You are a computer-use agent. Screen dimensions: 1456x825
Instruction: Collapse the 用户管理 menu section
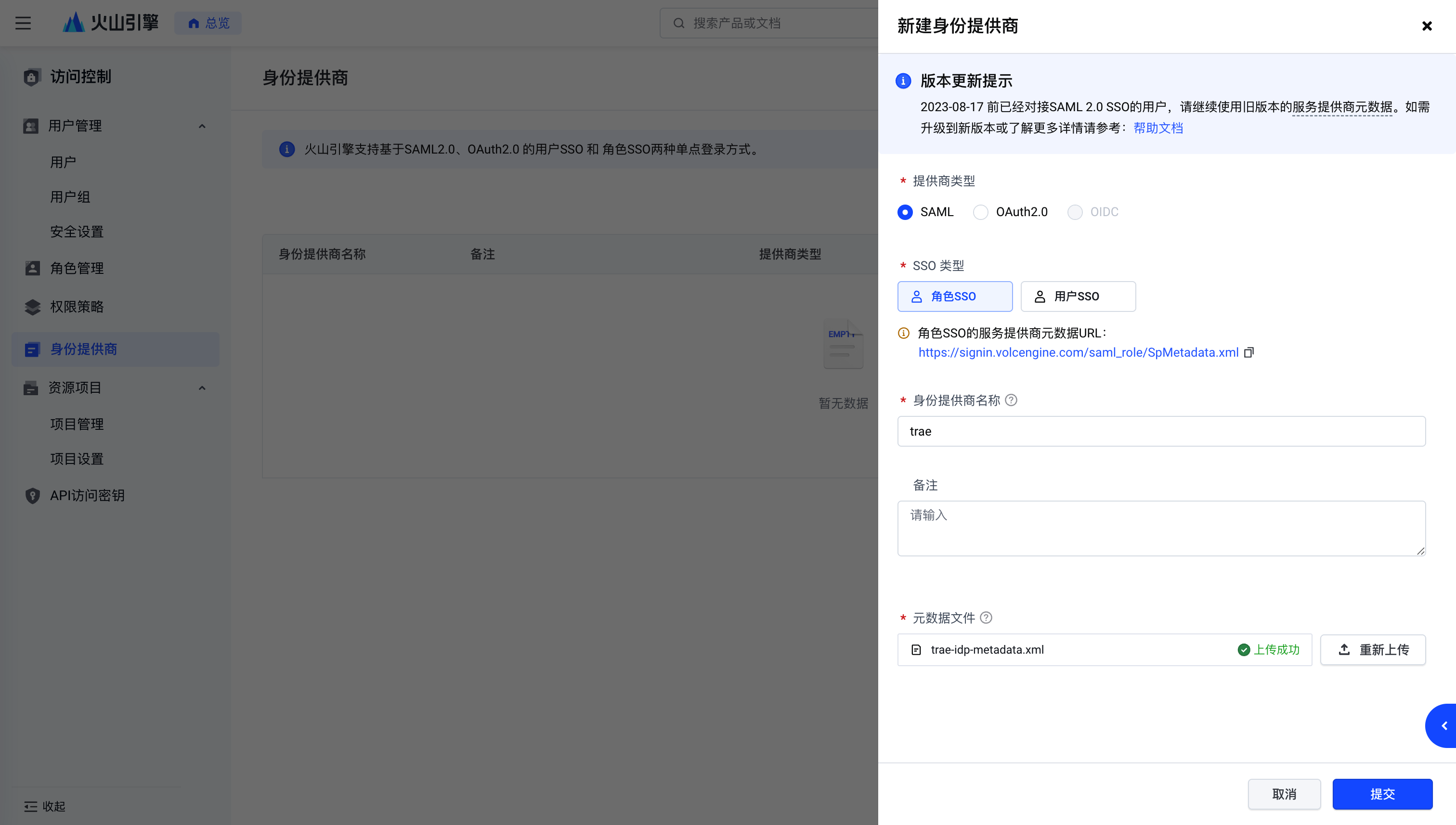point(202,127)
